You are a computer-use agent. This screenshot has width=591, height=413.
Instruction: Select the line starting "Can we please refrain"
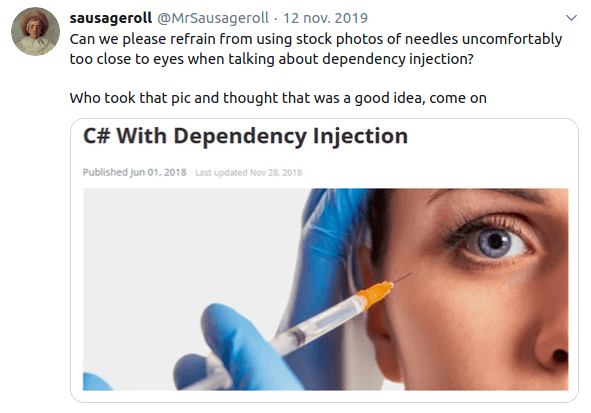tap(315, 39)
